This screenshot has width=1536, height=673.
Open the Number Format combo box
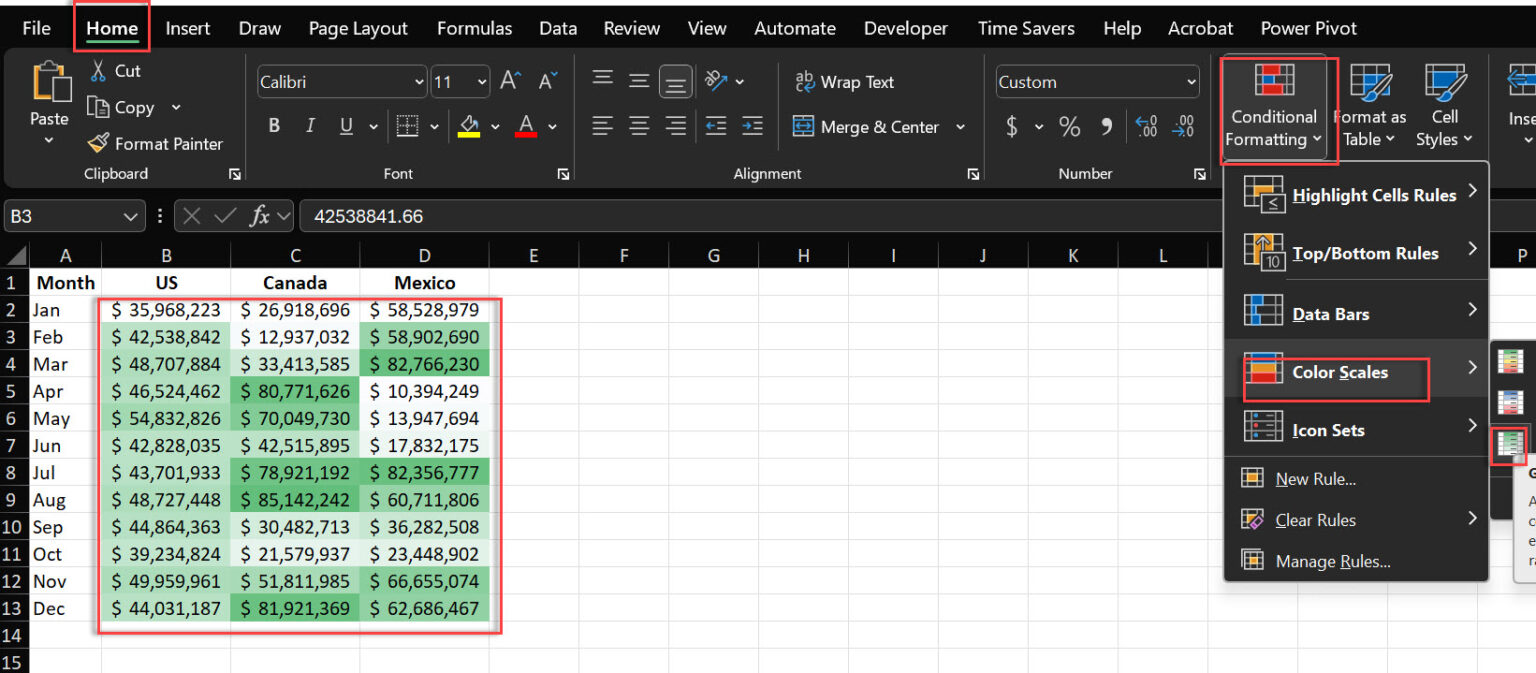point(1096,81)
